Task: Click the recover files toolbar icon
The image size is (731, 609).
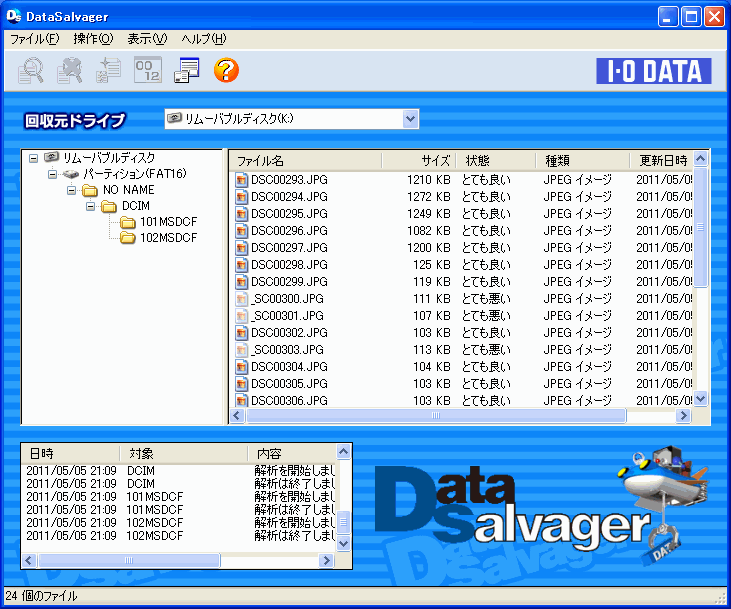Action: [x=108, y=70]
